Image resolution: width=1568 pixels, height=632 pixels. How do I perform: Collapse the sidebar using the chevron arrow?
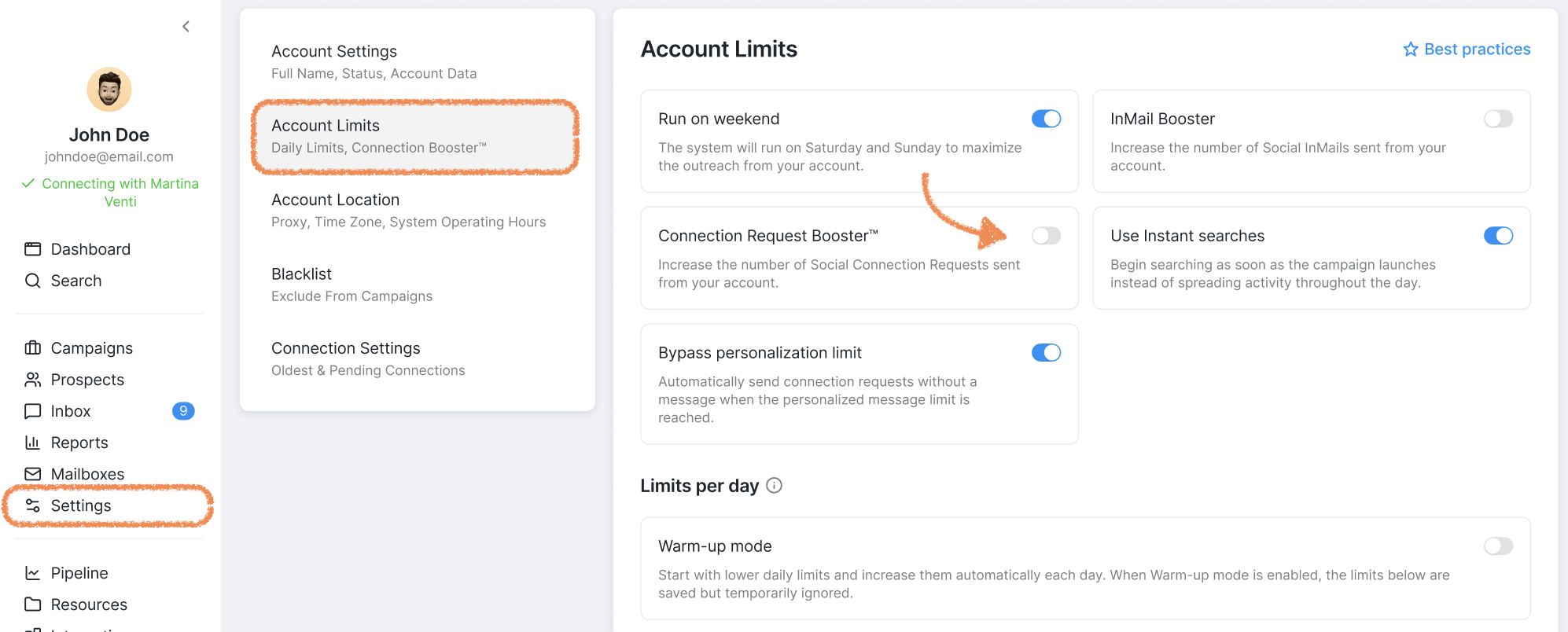click(186, 27)
